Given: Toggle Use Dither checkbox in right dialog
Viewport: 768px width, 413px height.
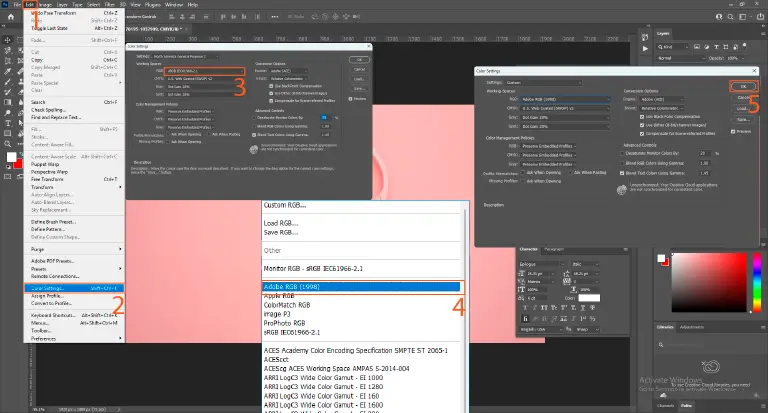Looking at the screenshot, I should (642, 125).
